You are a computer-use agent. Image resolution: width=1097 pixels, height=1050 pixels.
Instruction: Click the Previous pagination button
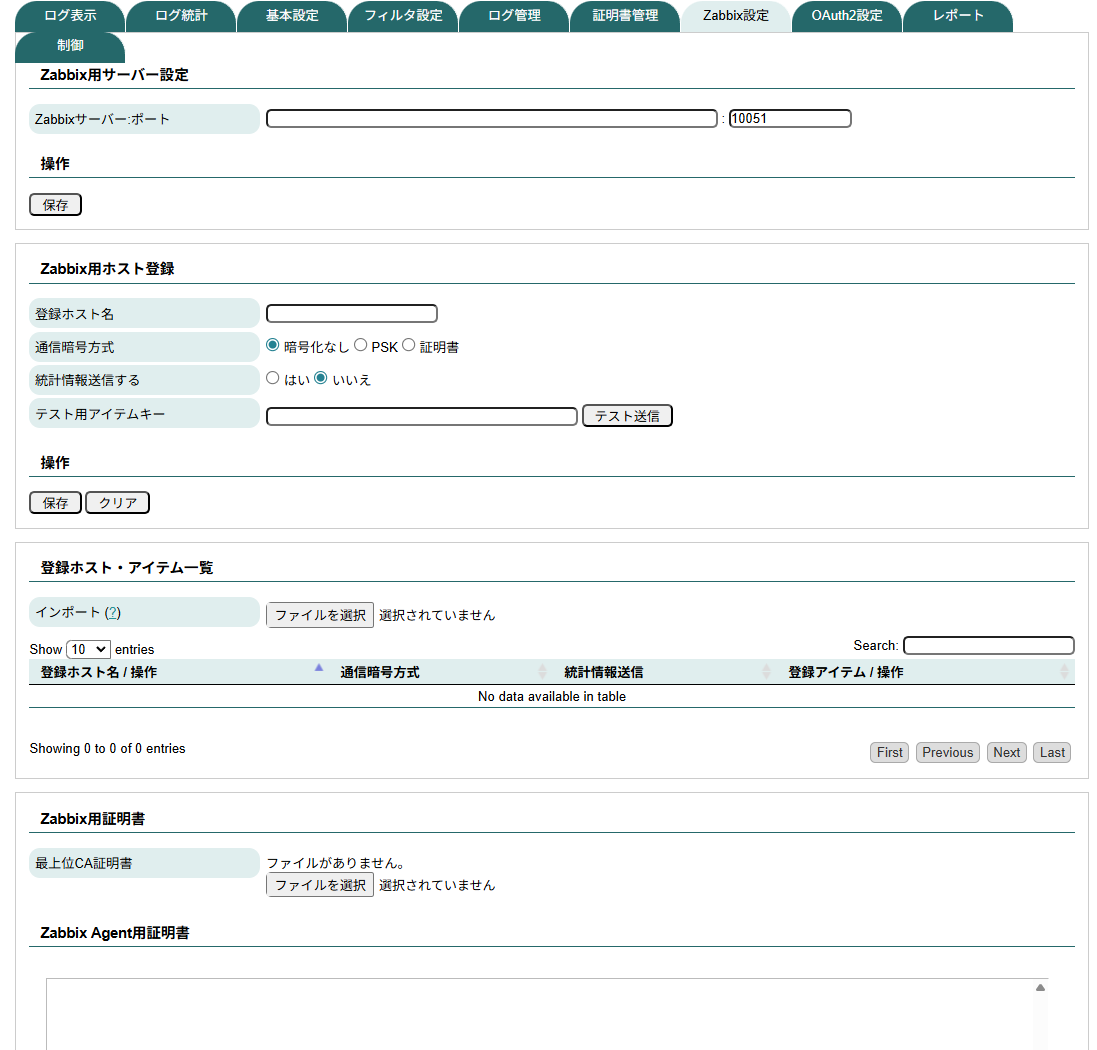tap(947, 753)
